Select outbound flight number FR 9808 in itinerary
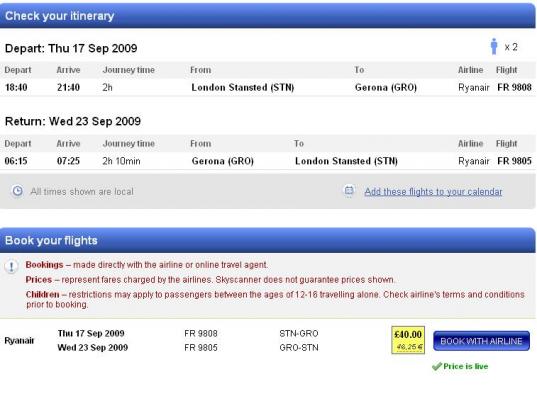Image resolution: width=537 pixels, height=413 pixels. [514, 87]
